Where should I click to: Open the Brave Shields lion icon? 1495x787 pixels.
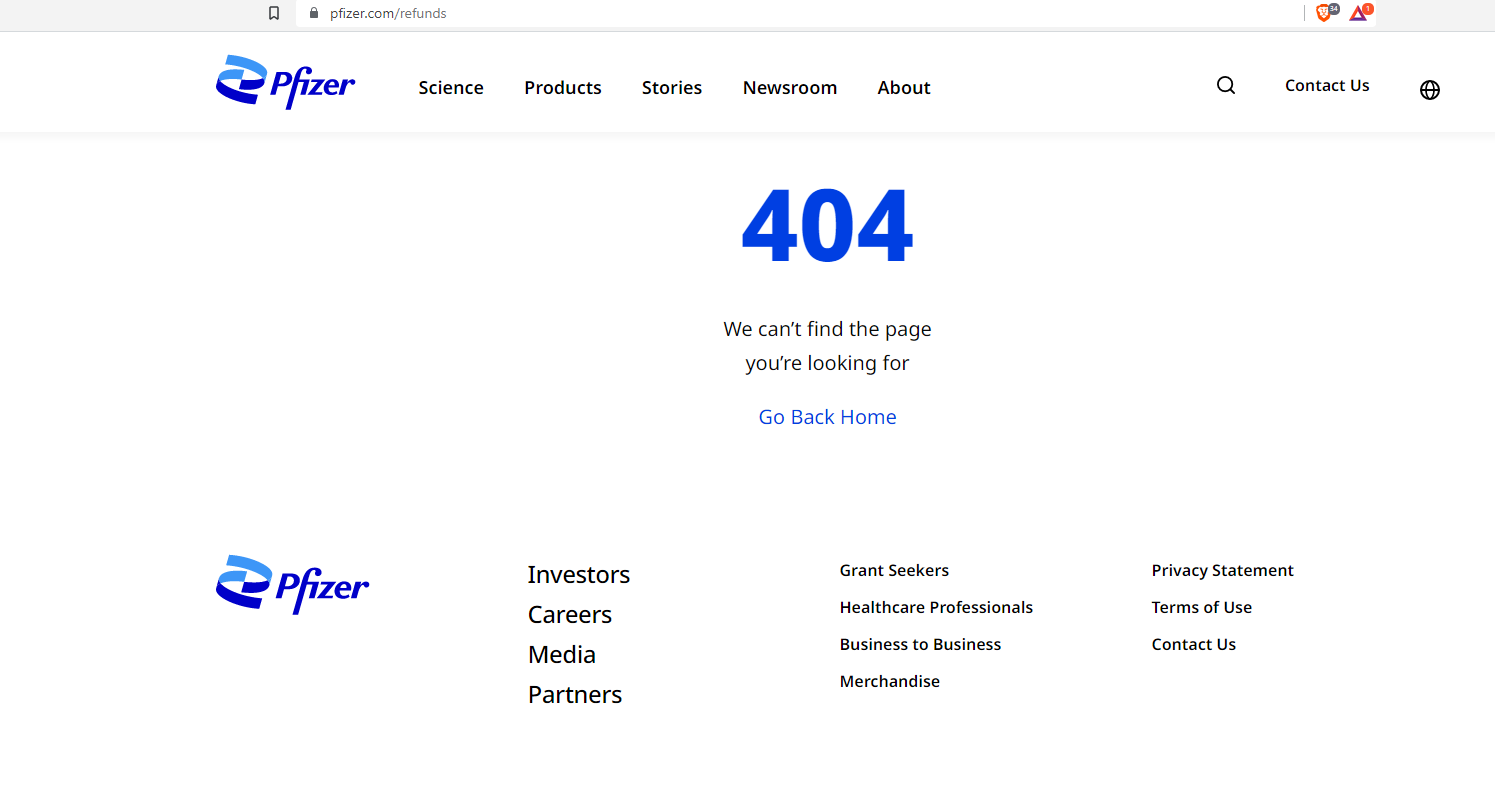tap(1325, 12)
